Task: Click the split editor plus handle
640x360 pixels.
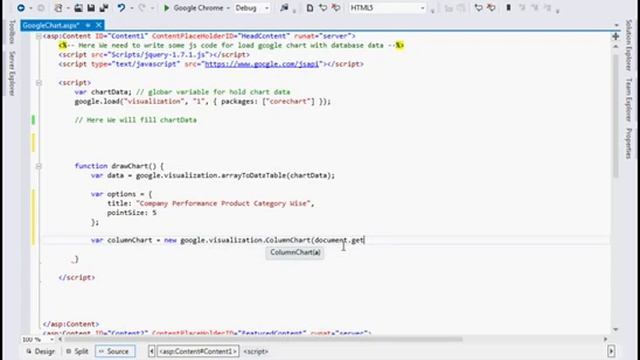Action: (x=616, y=36)
